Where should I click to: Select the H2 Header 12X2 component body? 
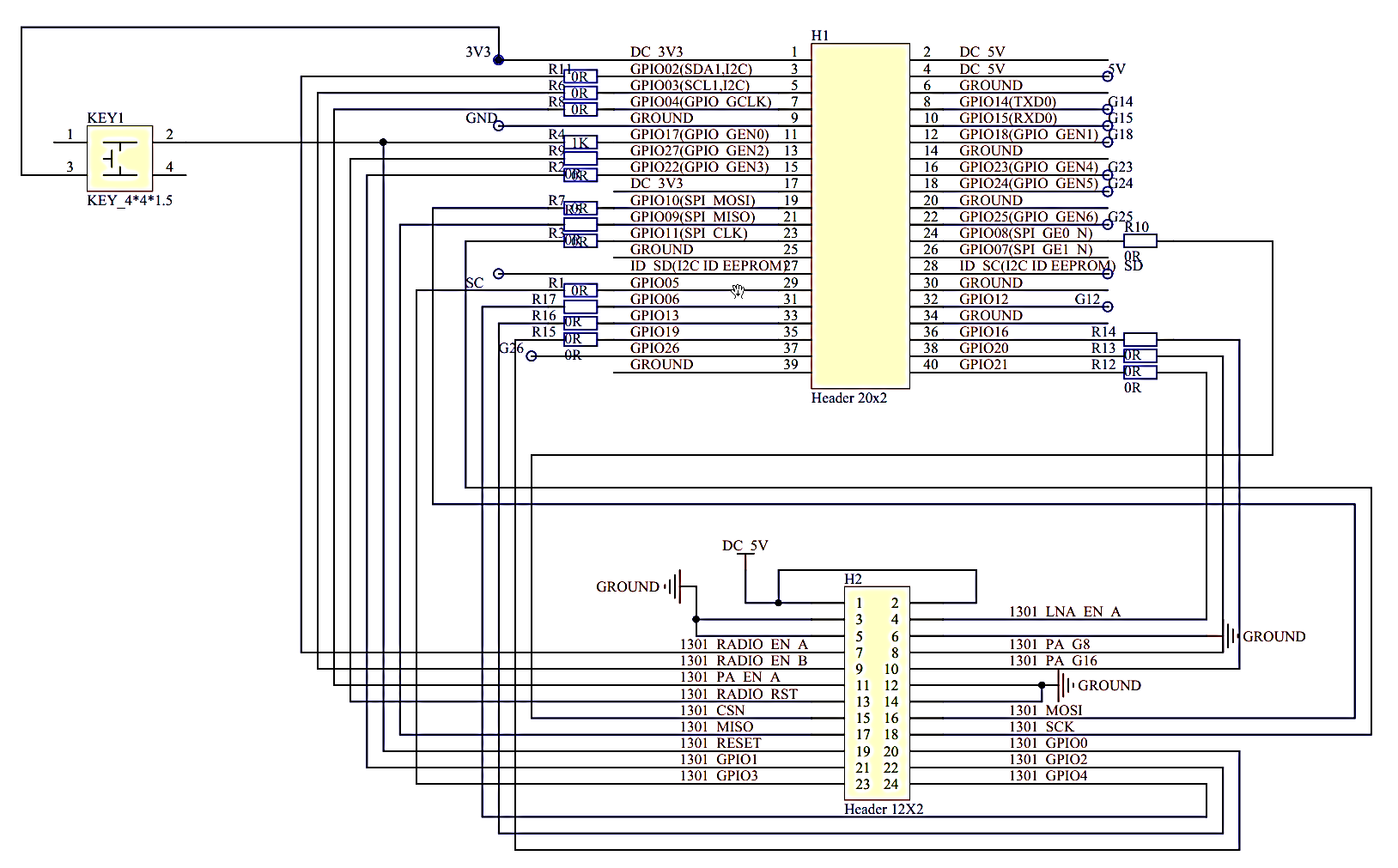[x=877, y=693]
